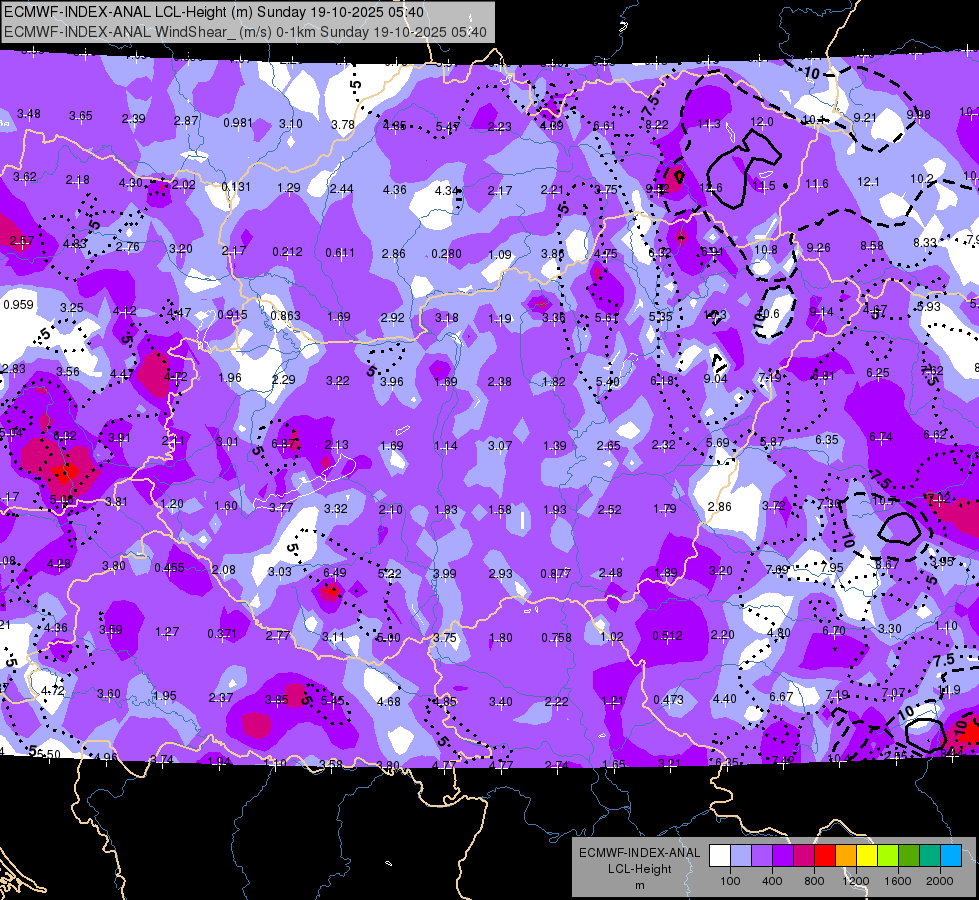The height and width of the screenshot is (900, 979).
Task: Click the wind shear value '0.371'
Action: click(222, 634)
